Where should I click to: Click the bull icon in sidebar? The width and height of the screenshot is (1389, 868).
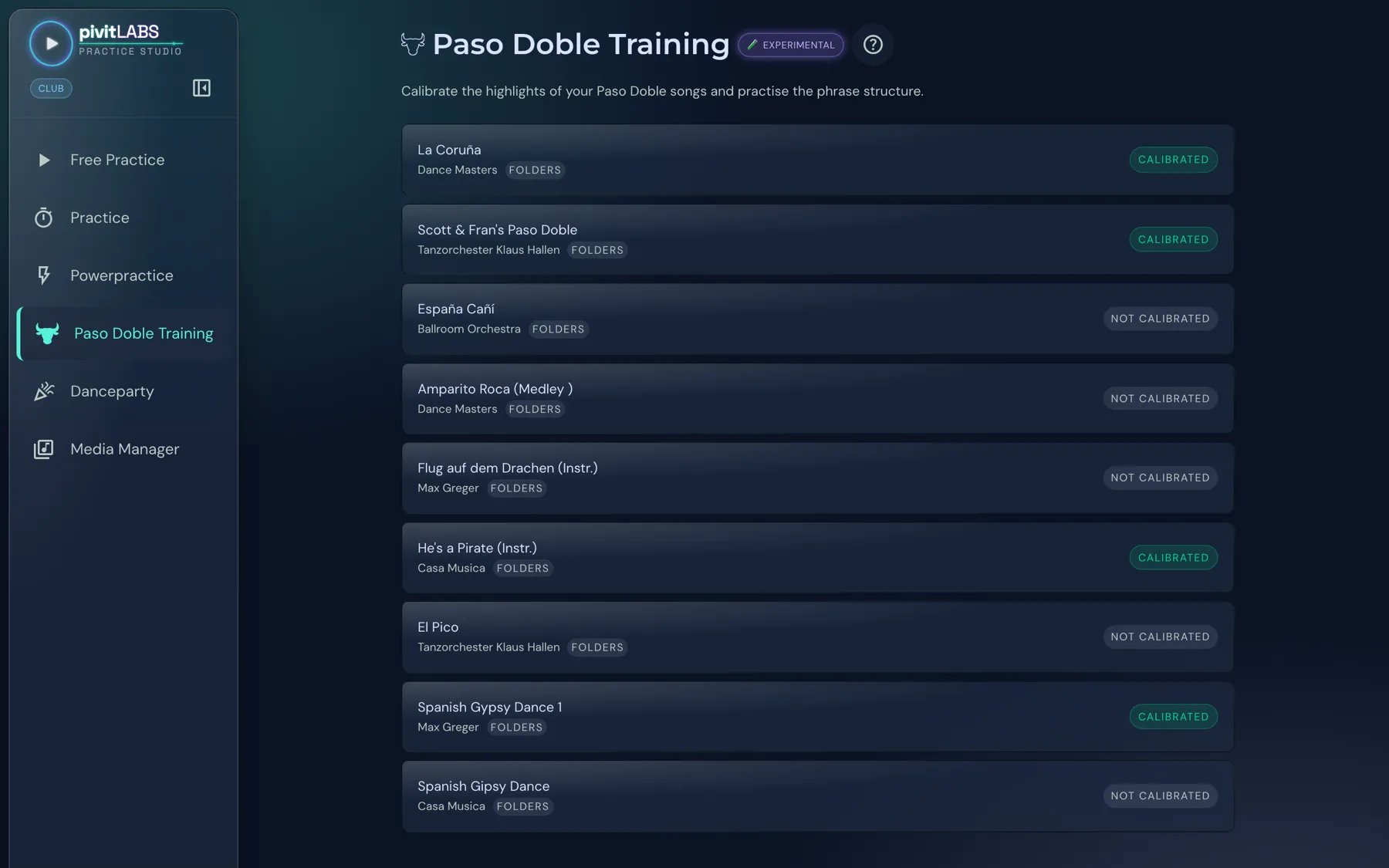pyautogui.click(x=47, y=333)
